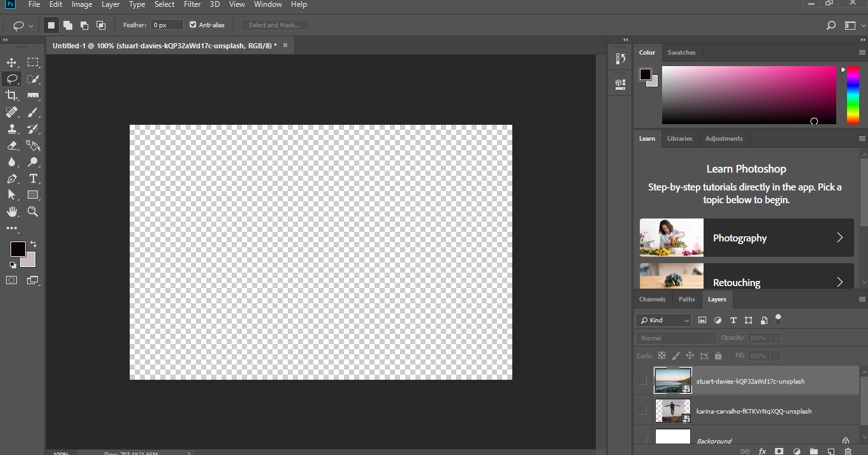Show the karina-carvalho layer visibility

pos(642,411)
